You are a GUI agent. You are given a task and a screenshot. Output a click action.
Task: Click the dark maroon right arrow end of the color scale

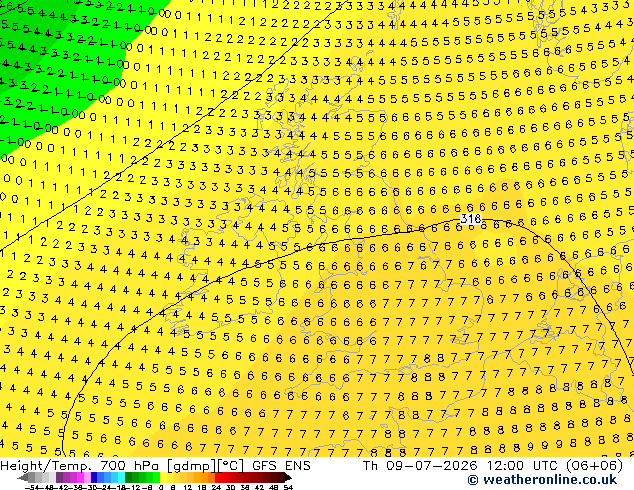[x=287, y=478]
